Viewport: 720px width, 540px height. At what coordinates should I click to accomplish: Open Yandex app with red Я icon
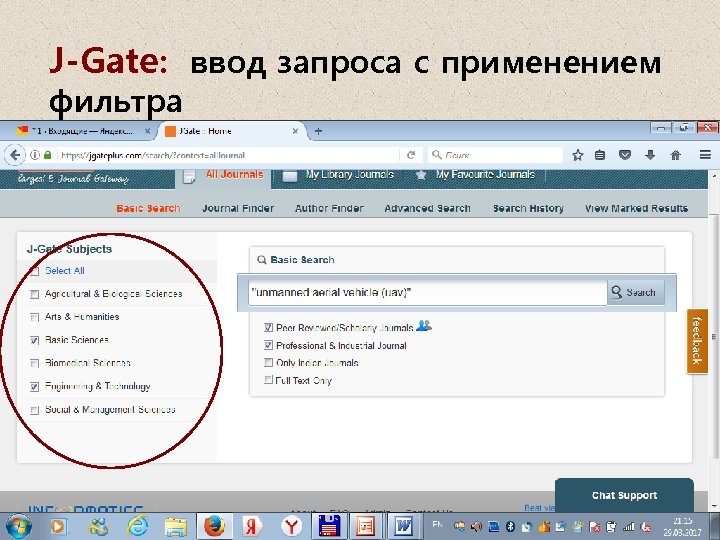click(x=252, y=526)
